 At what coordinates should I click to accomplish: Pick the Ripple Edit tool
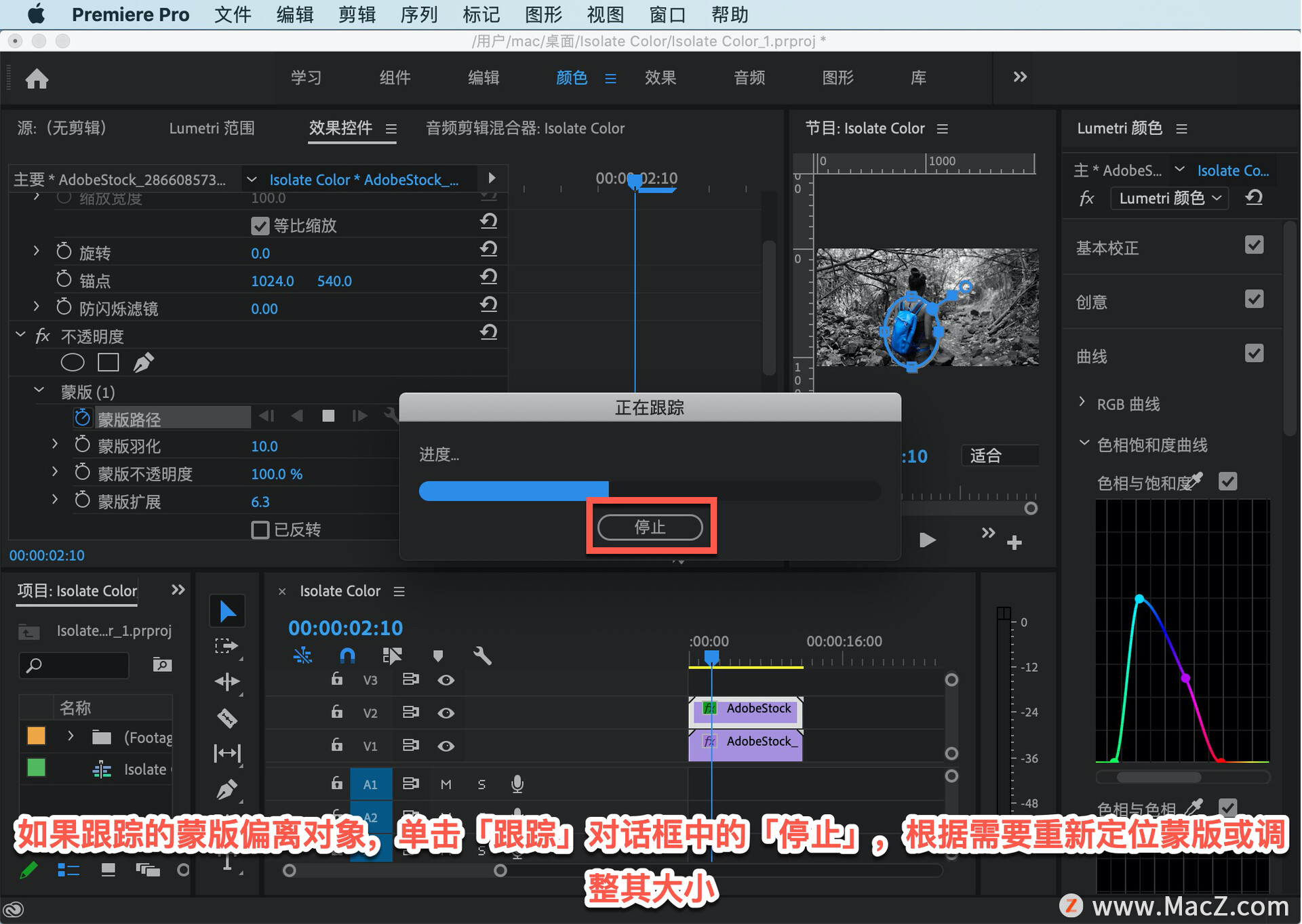pos(227,681)
